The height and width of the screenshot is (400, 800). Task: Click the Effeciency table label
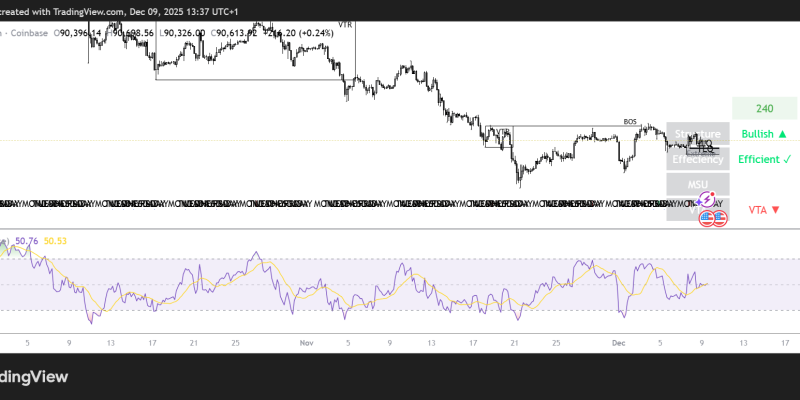point(696,159)
